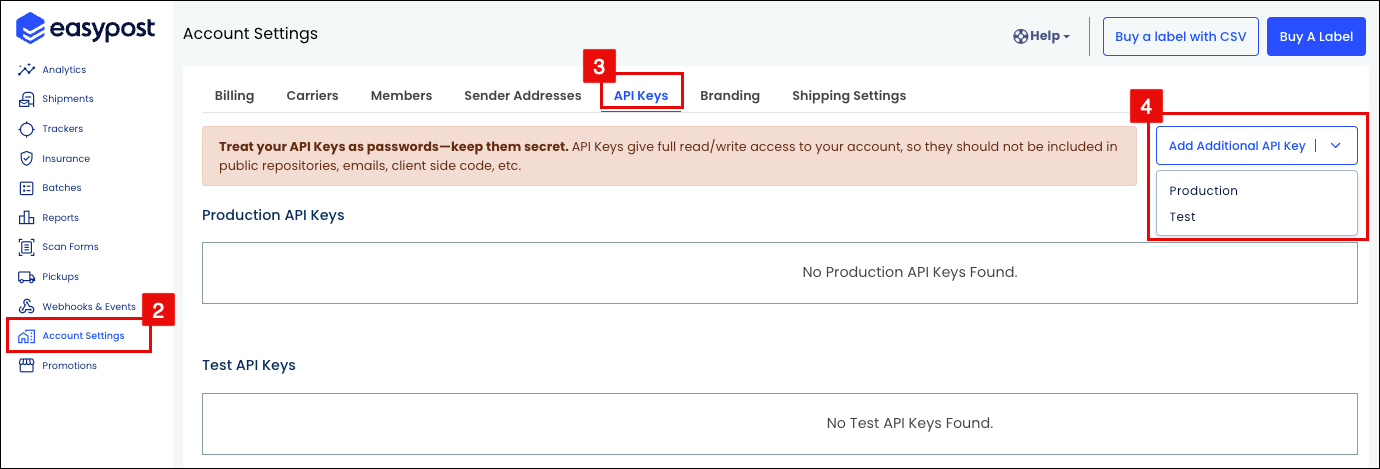This screenshot has width=1380, height=469.
Task: Open the Help dropdown menu
Action: [1041, 36]
